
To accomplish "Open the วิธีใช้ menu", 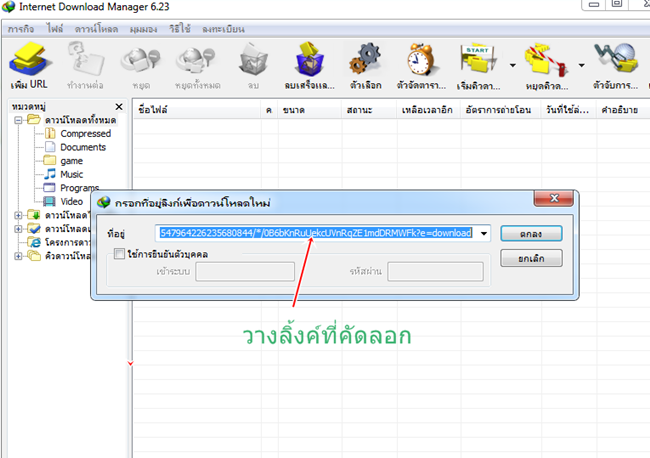I will pyautogui.click(x=180, y=29).
